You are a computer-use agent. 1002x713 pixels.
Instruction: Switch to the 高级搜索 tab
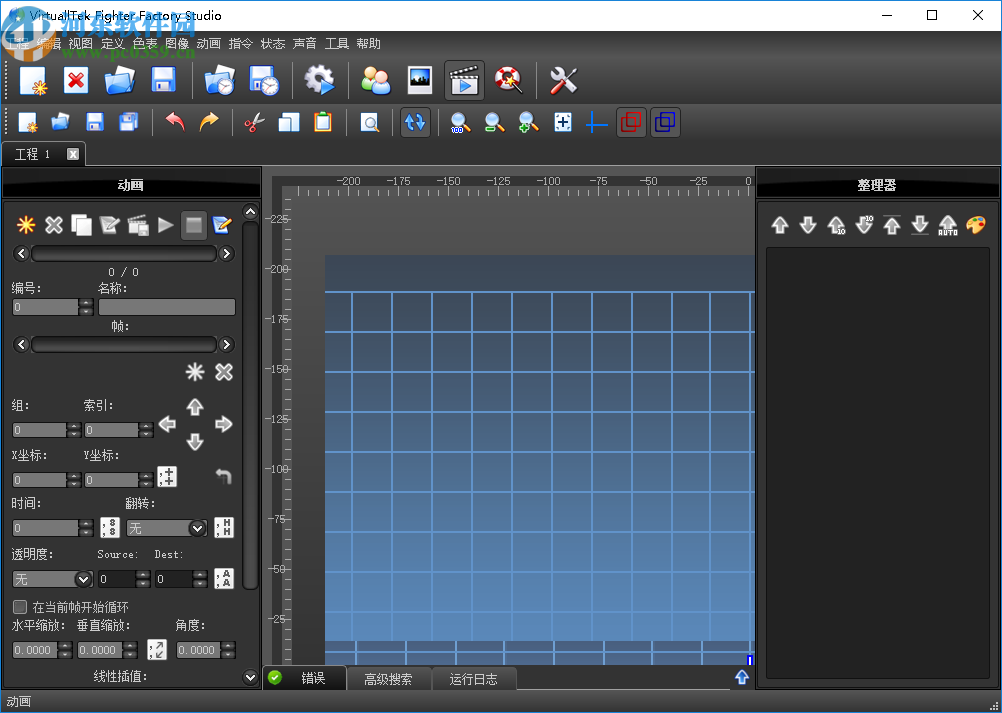coord(388,679)
